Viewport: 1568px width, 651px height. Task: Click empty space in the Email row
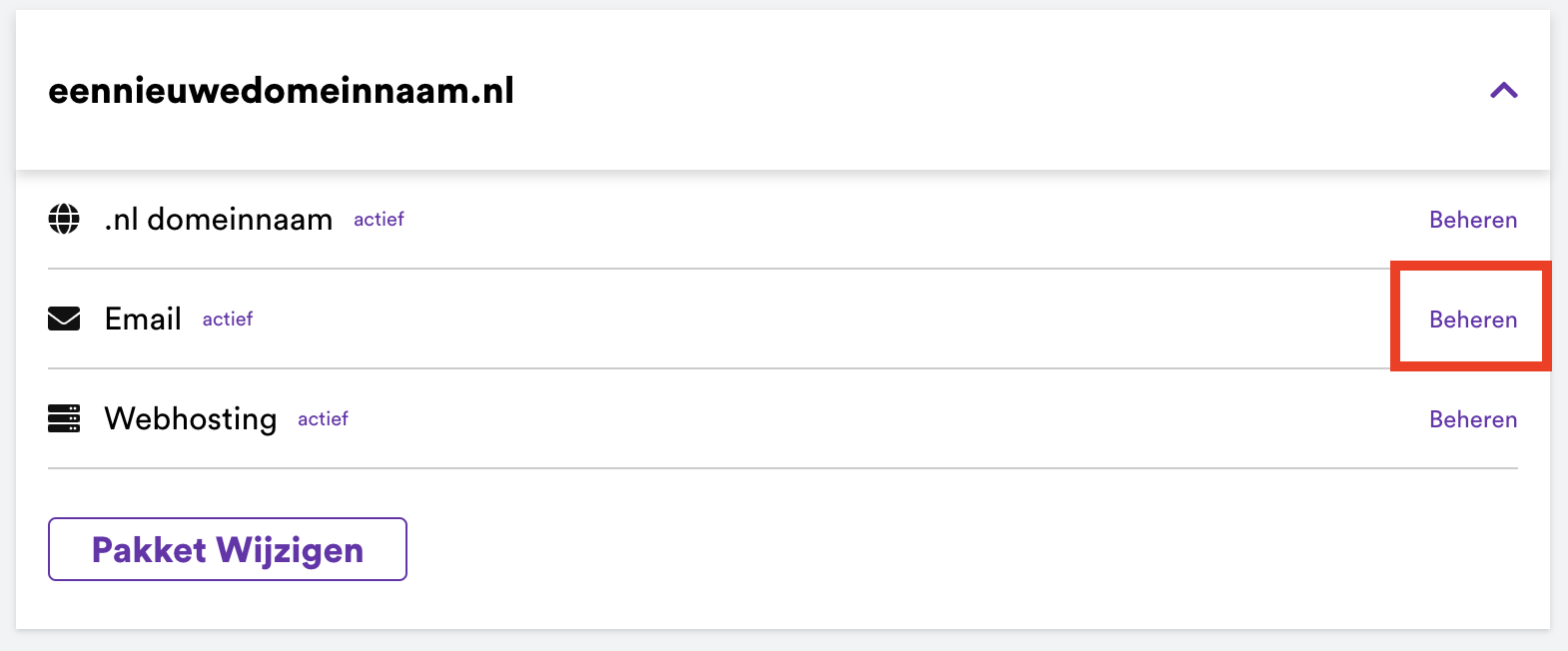799,320
